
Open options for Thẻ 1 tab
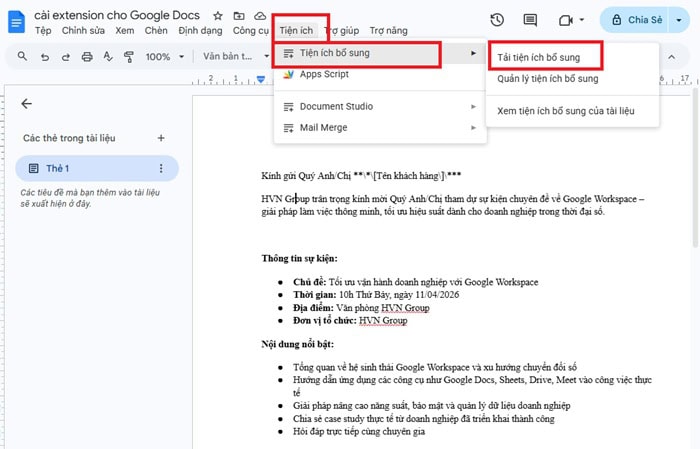pos(161,168)
